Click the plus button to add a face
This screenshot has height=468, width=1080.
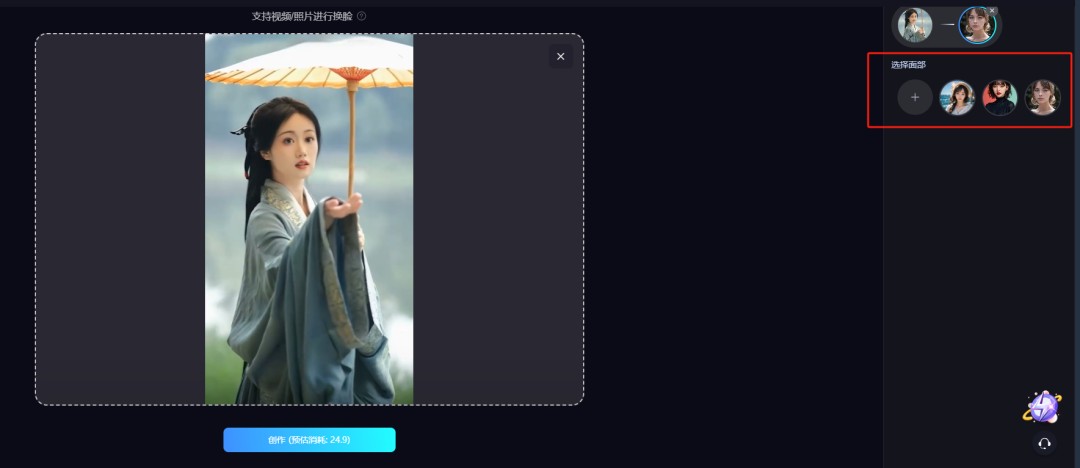click(914, 98)
